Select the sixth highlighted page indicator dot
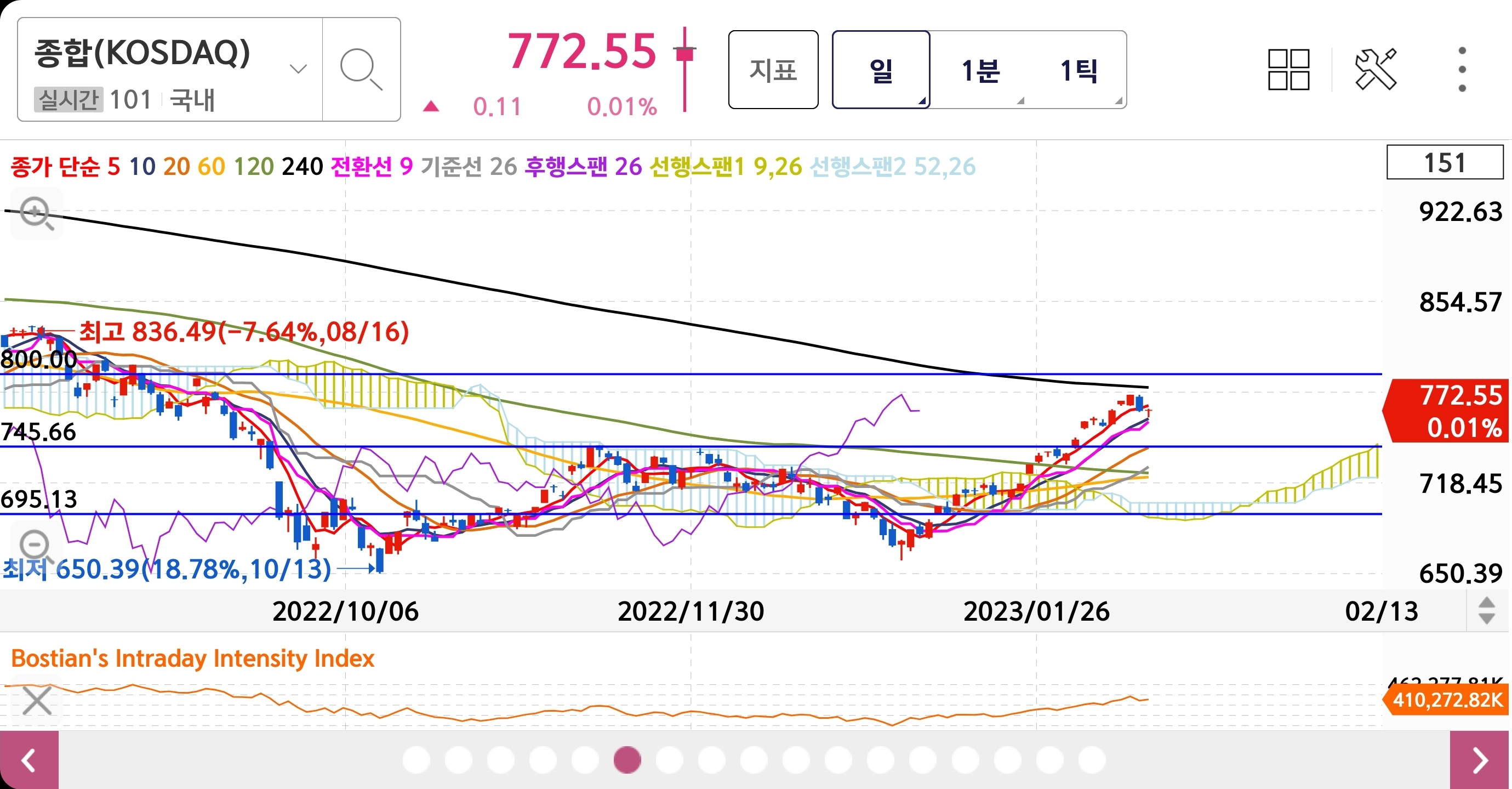1512x789 pixels. pos(627,759)
